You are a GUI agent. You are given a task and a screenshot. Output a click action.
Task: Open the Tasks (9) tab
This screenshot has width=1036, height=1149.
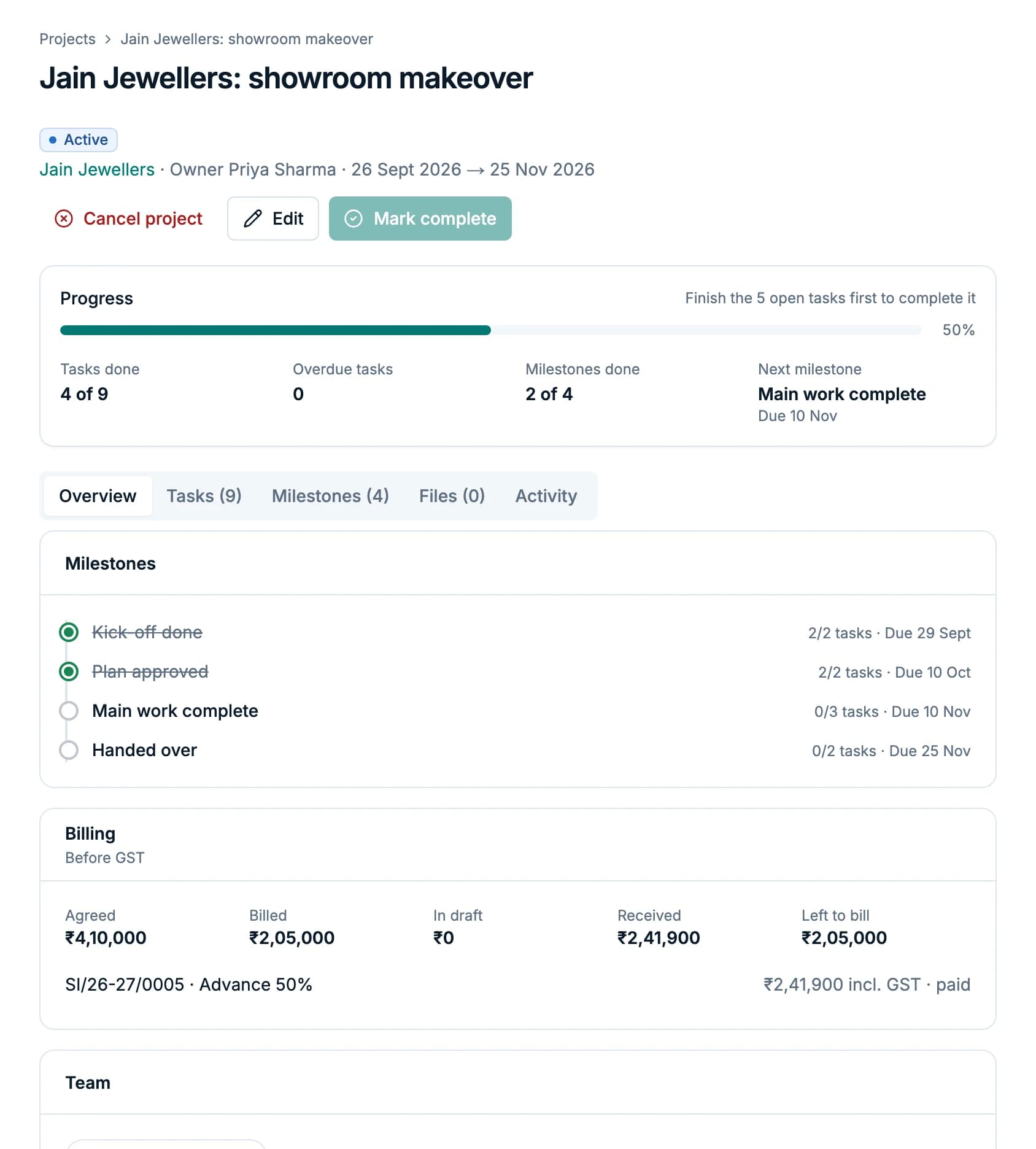204,496
